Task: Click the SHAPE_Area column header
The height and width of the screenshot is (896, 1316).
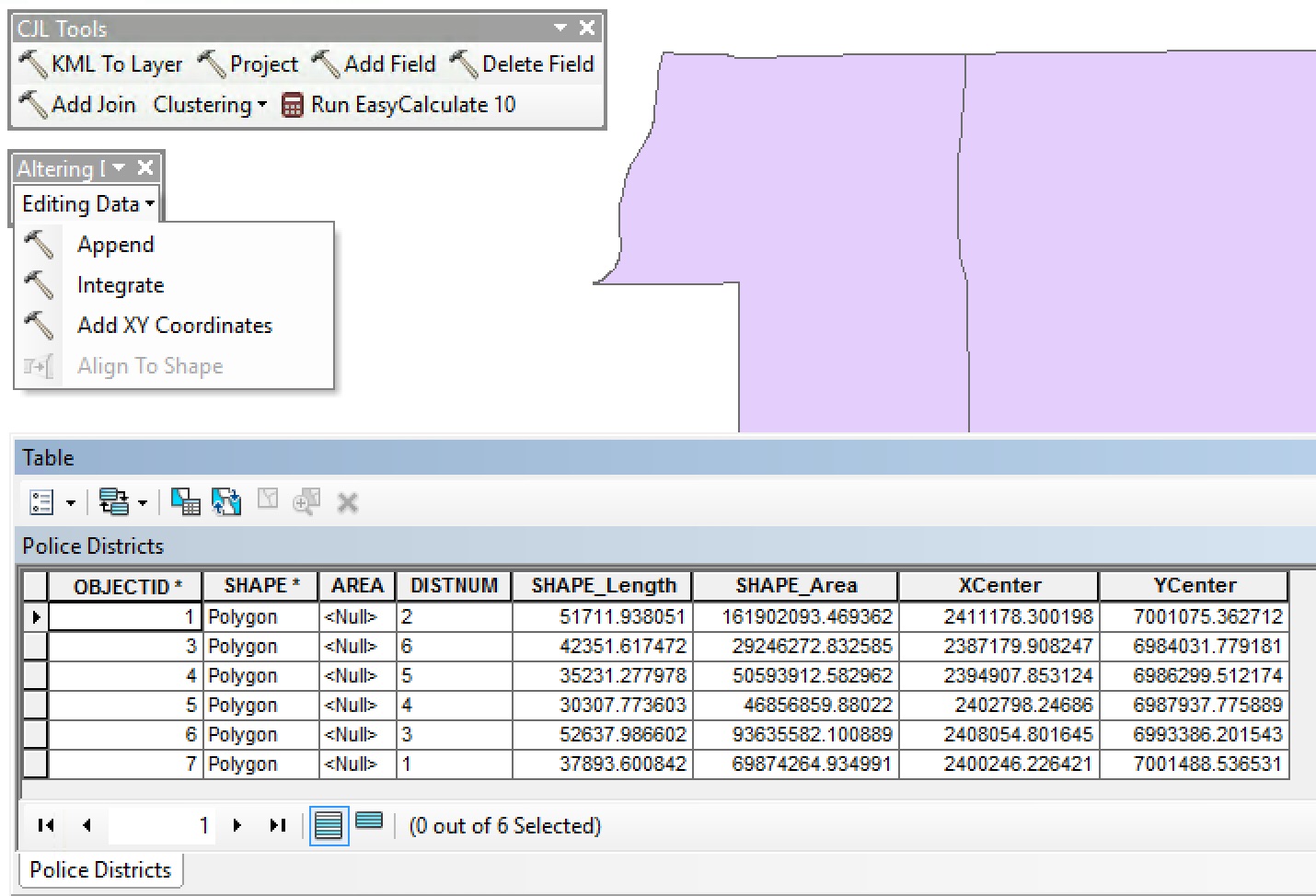Action: (795, 586)
